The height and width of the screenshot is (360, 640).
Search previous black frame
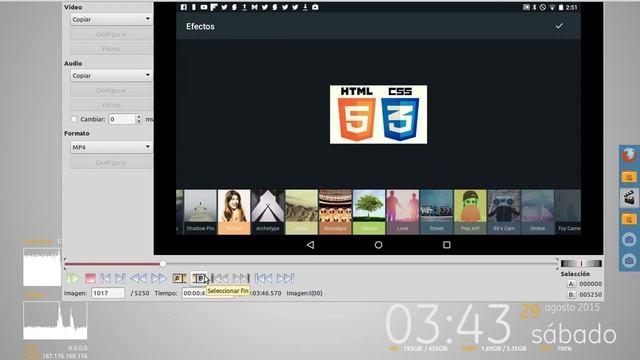click(x=220, y=278)
